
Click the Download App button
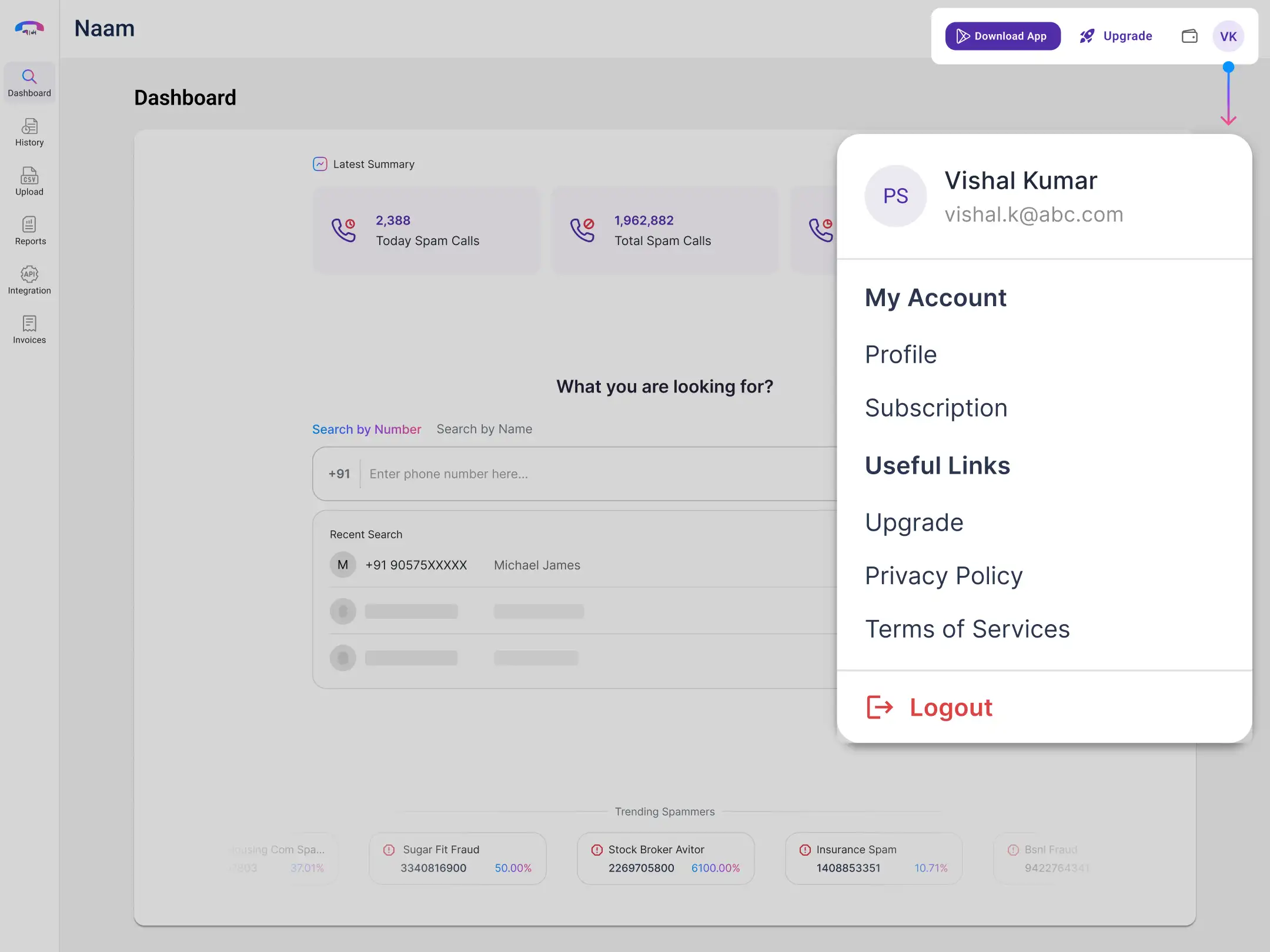point(1002,36)
